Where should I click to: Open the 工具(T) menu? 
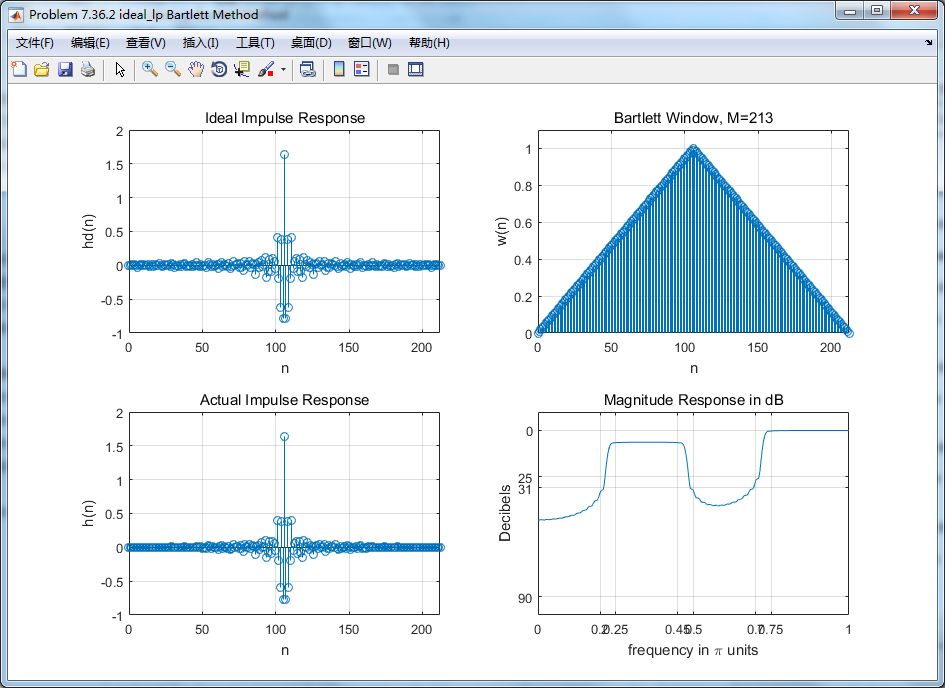coord(255,43)
